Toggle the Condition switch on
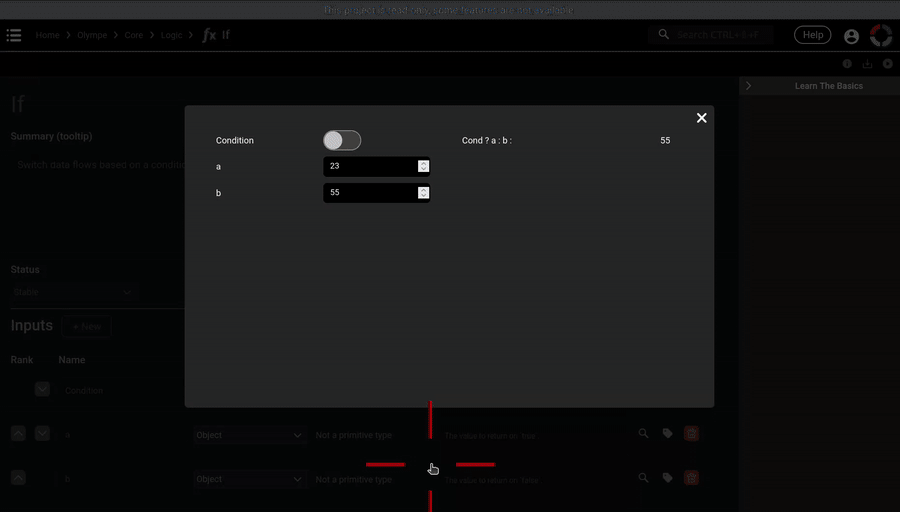Image resolution: width=900 pixels, height=512 pixels. [x=342, y=141]
